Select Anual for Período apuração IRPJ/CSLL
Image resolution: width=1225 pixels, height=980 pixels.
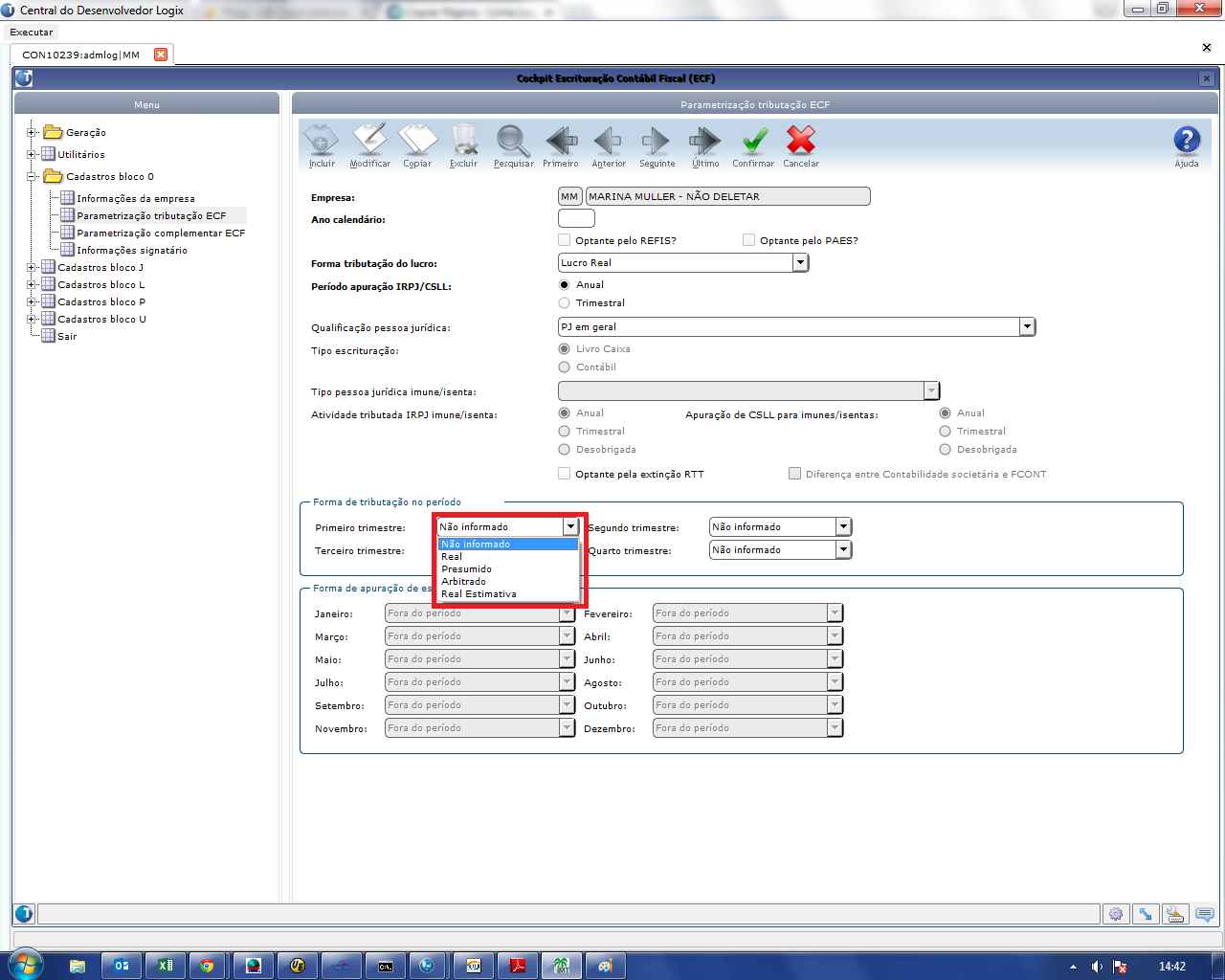pyautogui.click(x=565, y=284)
